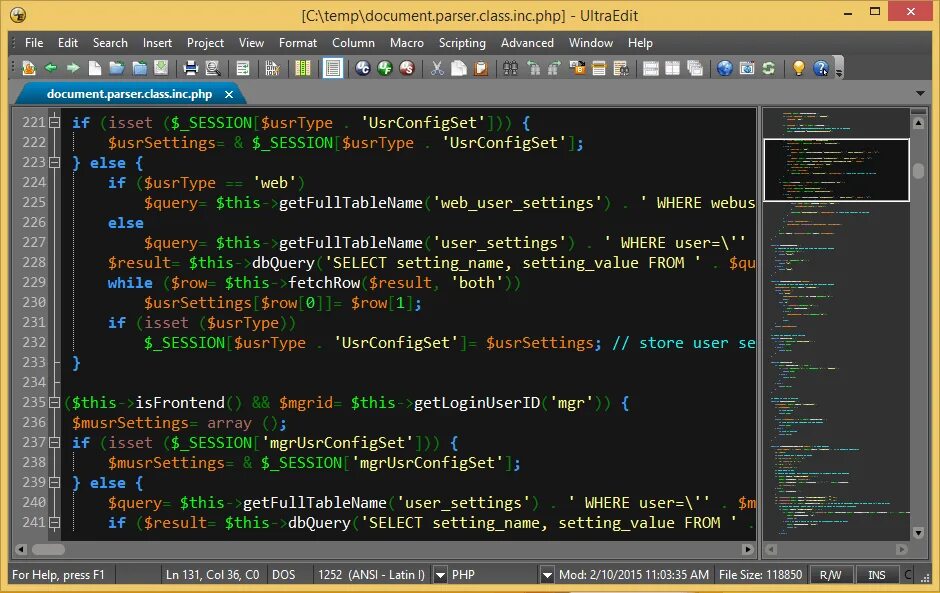The width and height of the screenshot is (940, 593).
Task: Click the minimap scroll down arrow
Action: pos(918,532)
